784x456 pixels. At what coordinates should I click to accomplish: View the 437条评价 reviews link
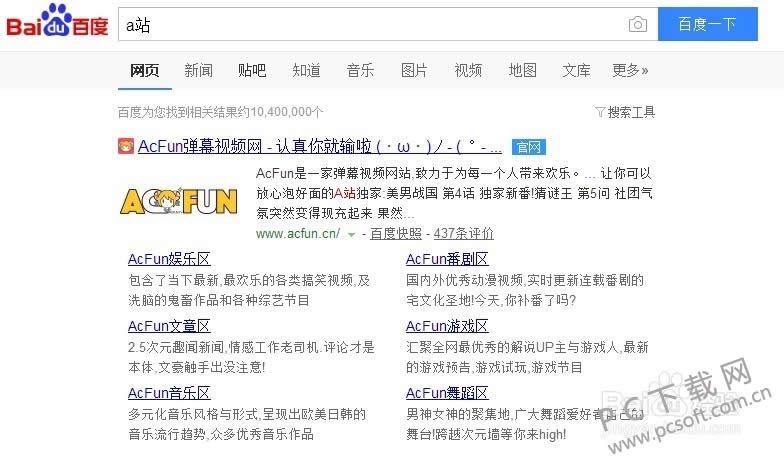click(463, 233)
